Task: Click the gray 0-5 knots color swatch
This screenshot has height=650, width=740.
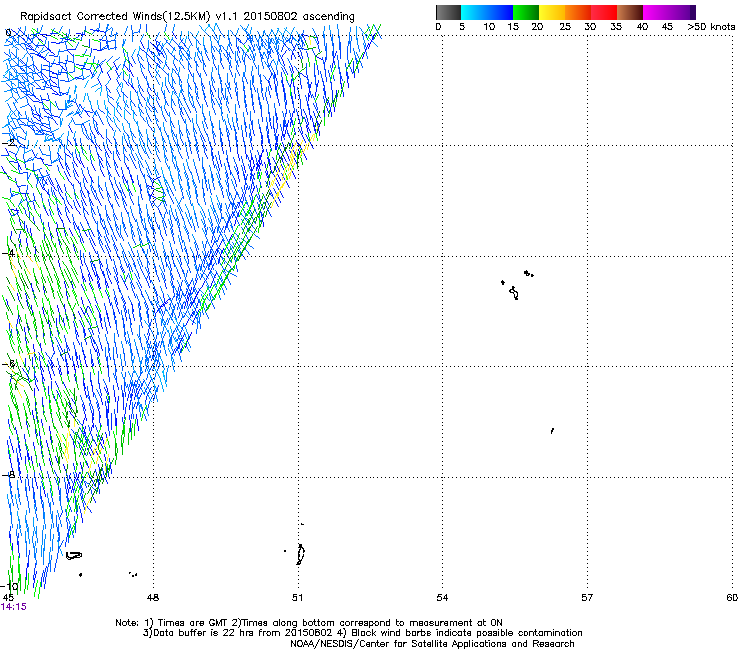Action: click(448, 12)
